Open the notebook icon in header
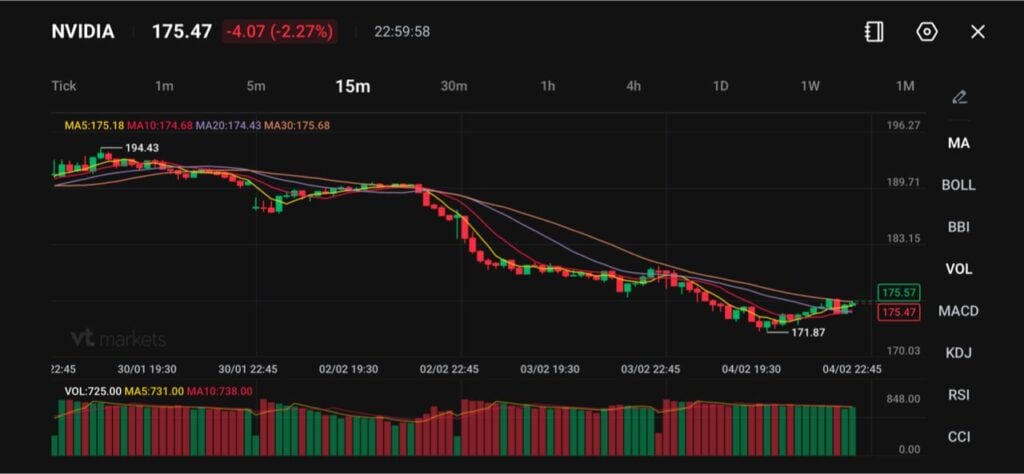This screenshot has width=1024, height=474. pos(874,32)
